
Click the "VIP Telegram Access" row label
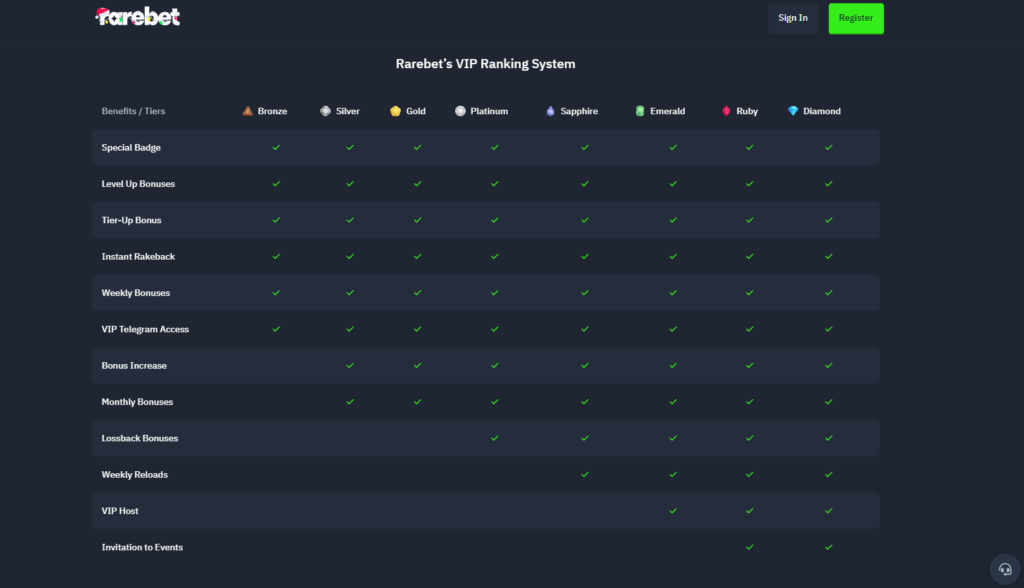point(145,329)
